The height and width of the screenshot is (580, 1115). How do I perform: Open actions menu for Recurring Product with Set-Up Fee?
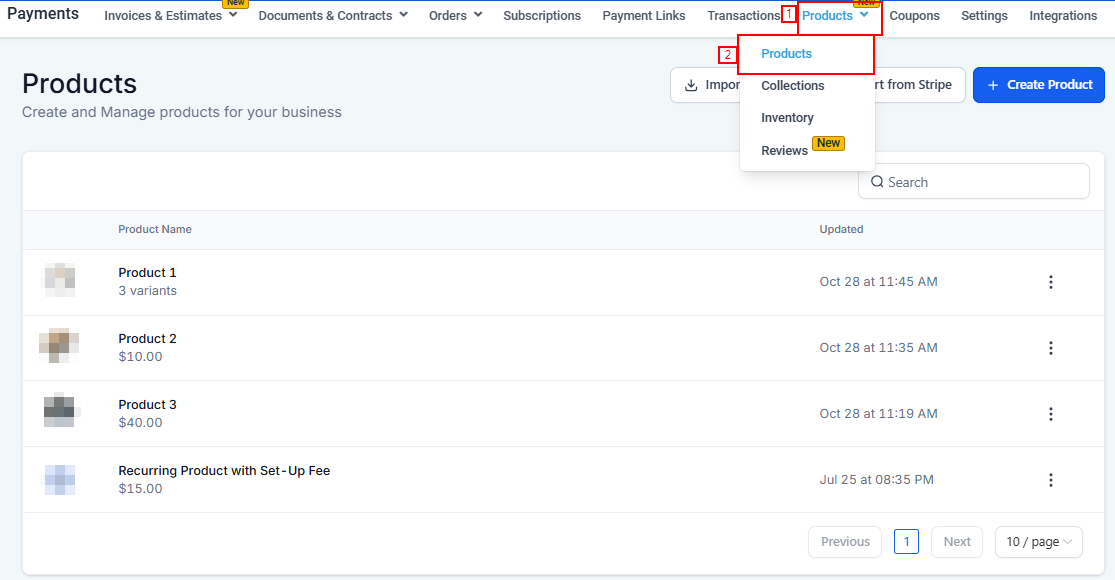coord(1050,480)
